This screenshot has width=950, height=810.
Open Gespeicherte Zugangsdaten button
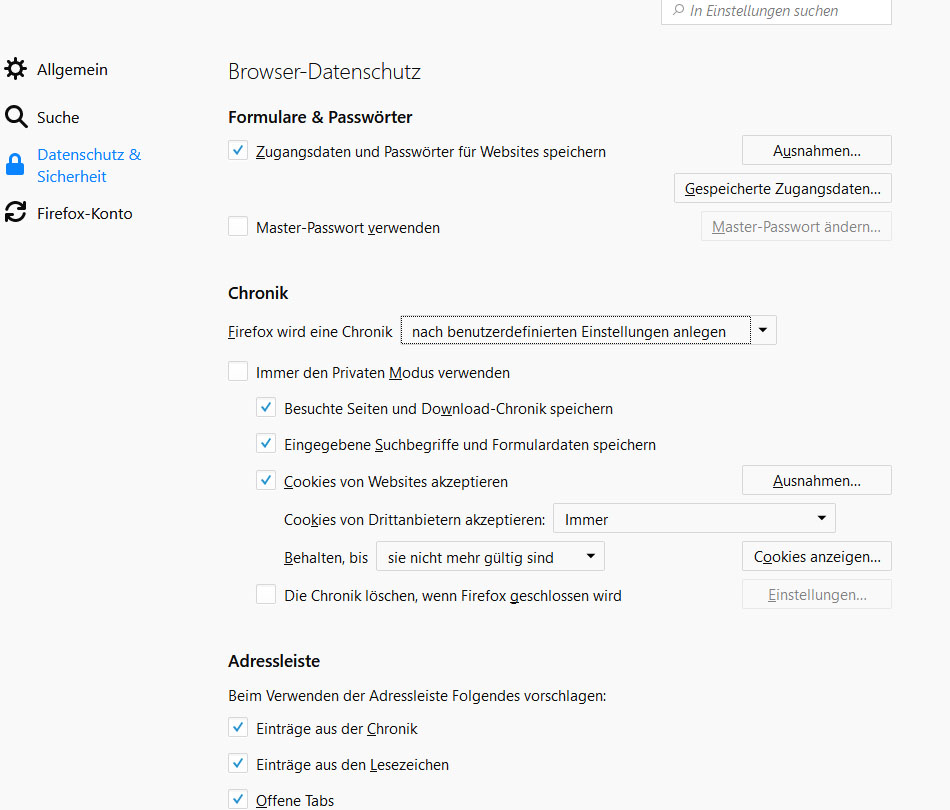[x=783, y=188]
